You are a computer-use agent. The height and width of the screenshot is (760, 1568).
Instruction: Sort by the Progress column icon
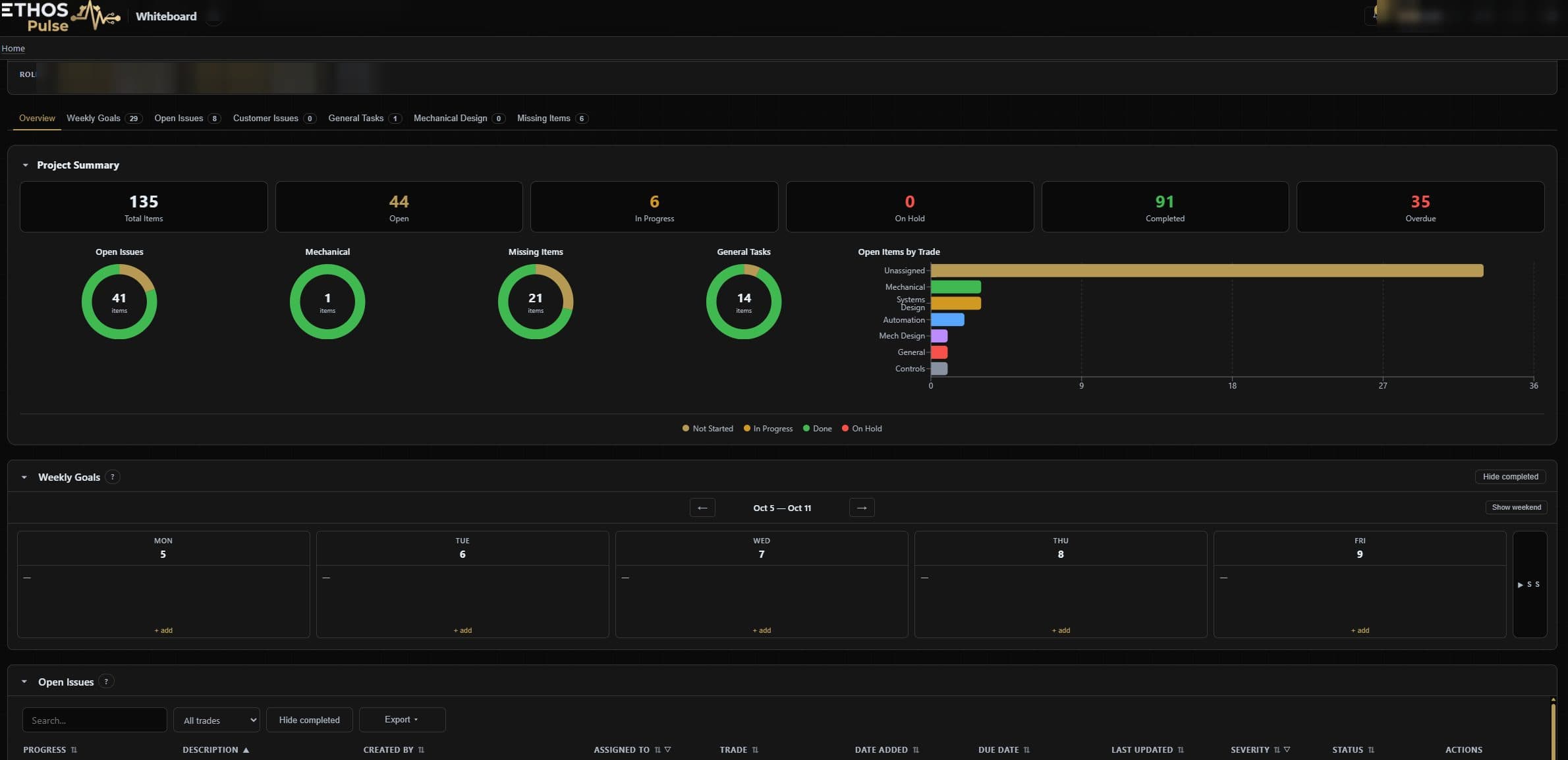coord(74,750)
